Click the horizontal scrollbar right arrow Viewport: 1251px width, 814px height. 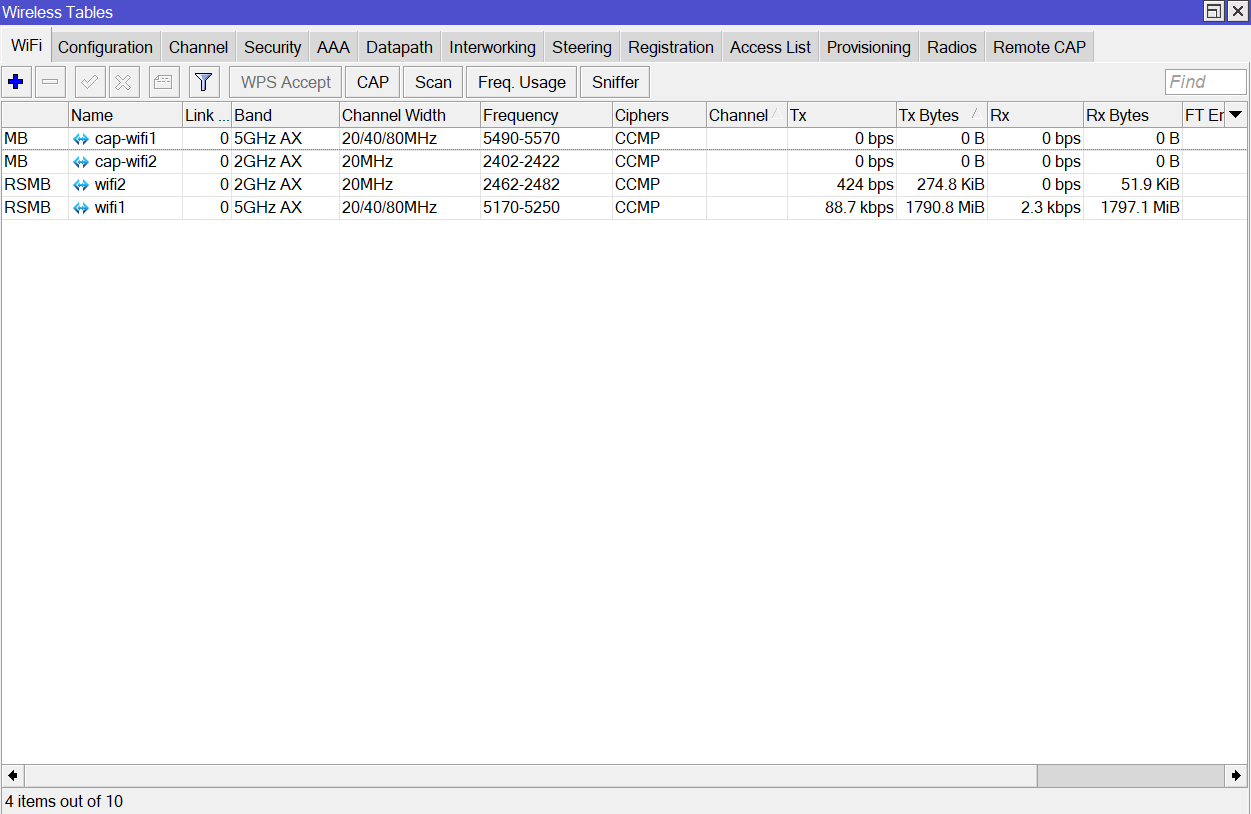pos(1236,776)
